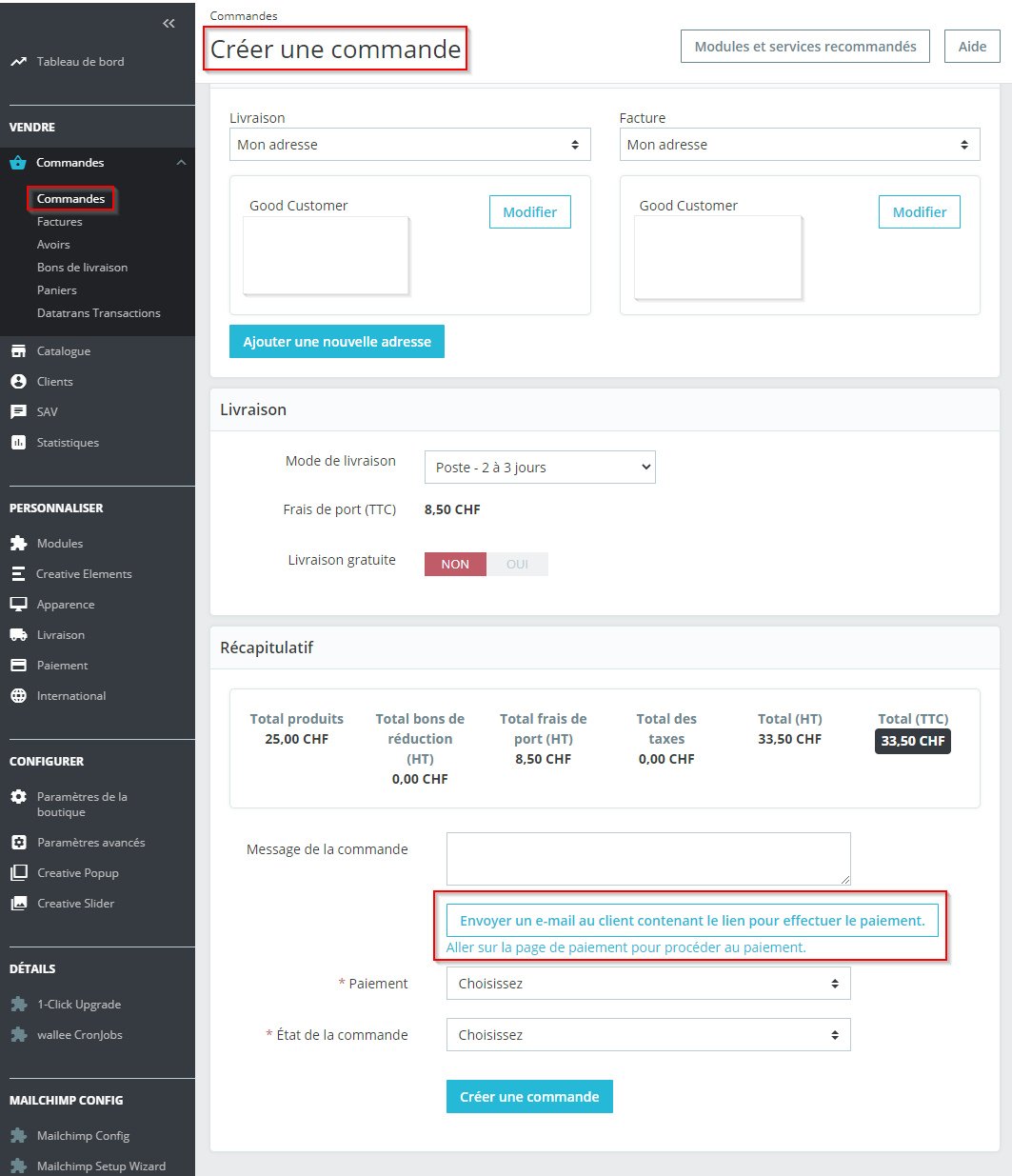Collapse the Commandes menu section chevron

(181, 163)
